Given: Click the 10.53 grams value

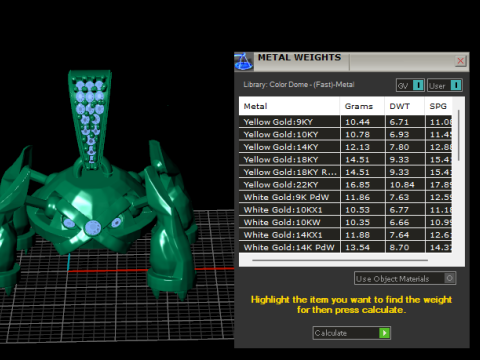Looking at the screenshot, I should coord(357,210).
